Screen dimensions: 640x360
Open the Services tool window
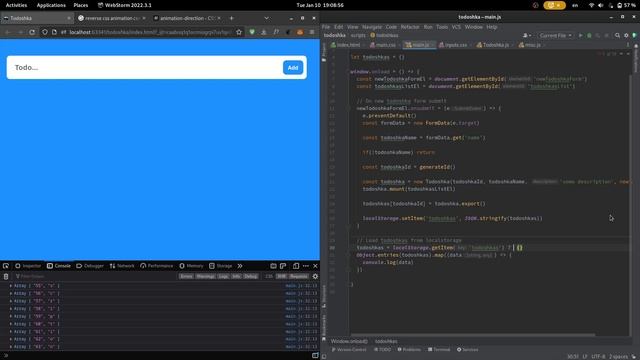[x=467, y=349]
